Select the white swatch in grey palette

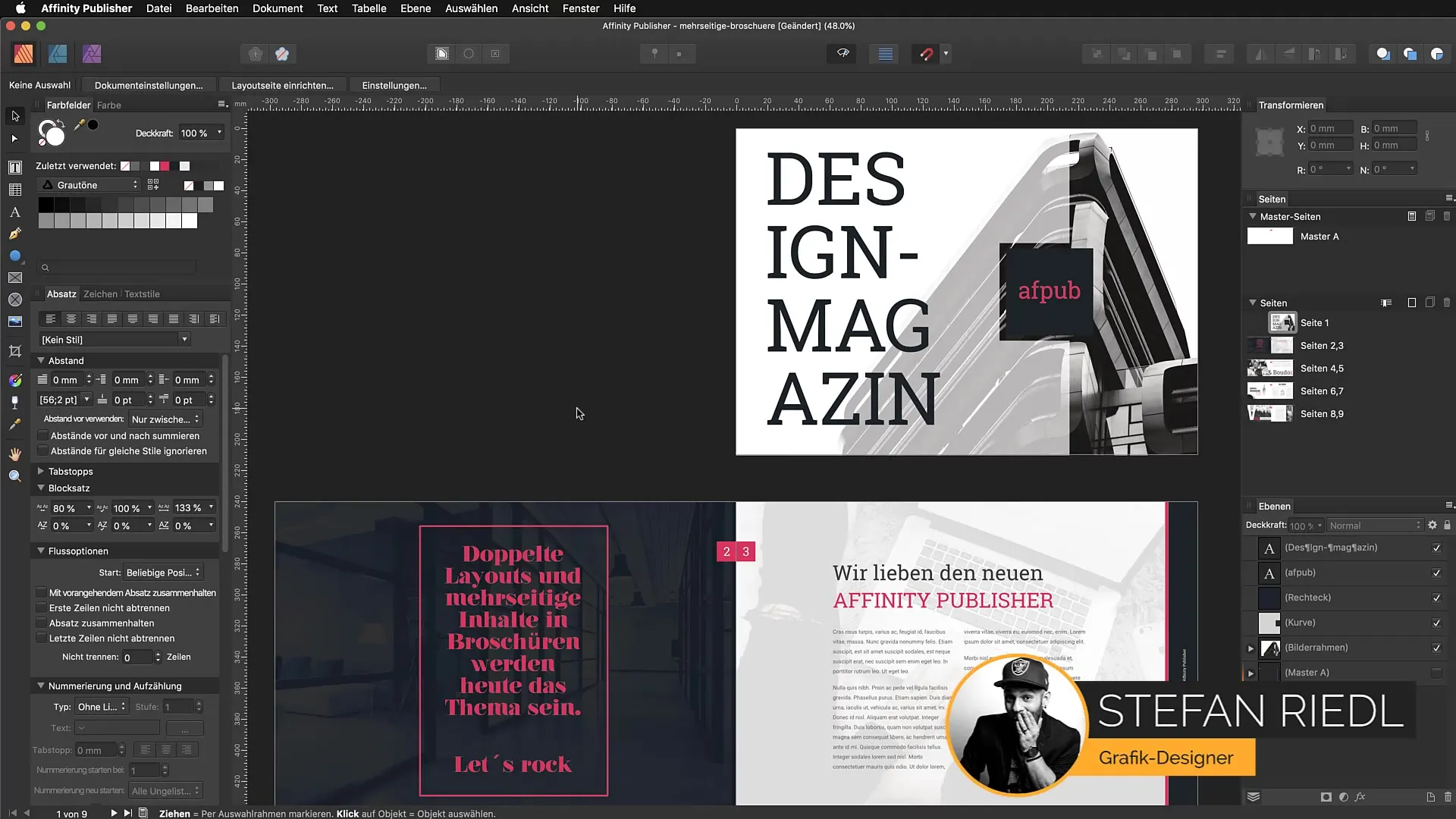[190, 221]
